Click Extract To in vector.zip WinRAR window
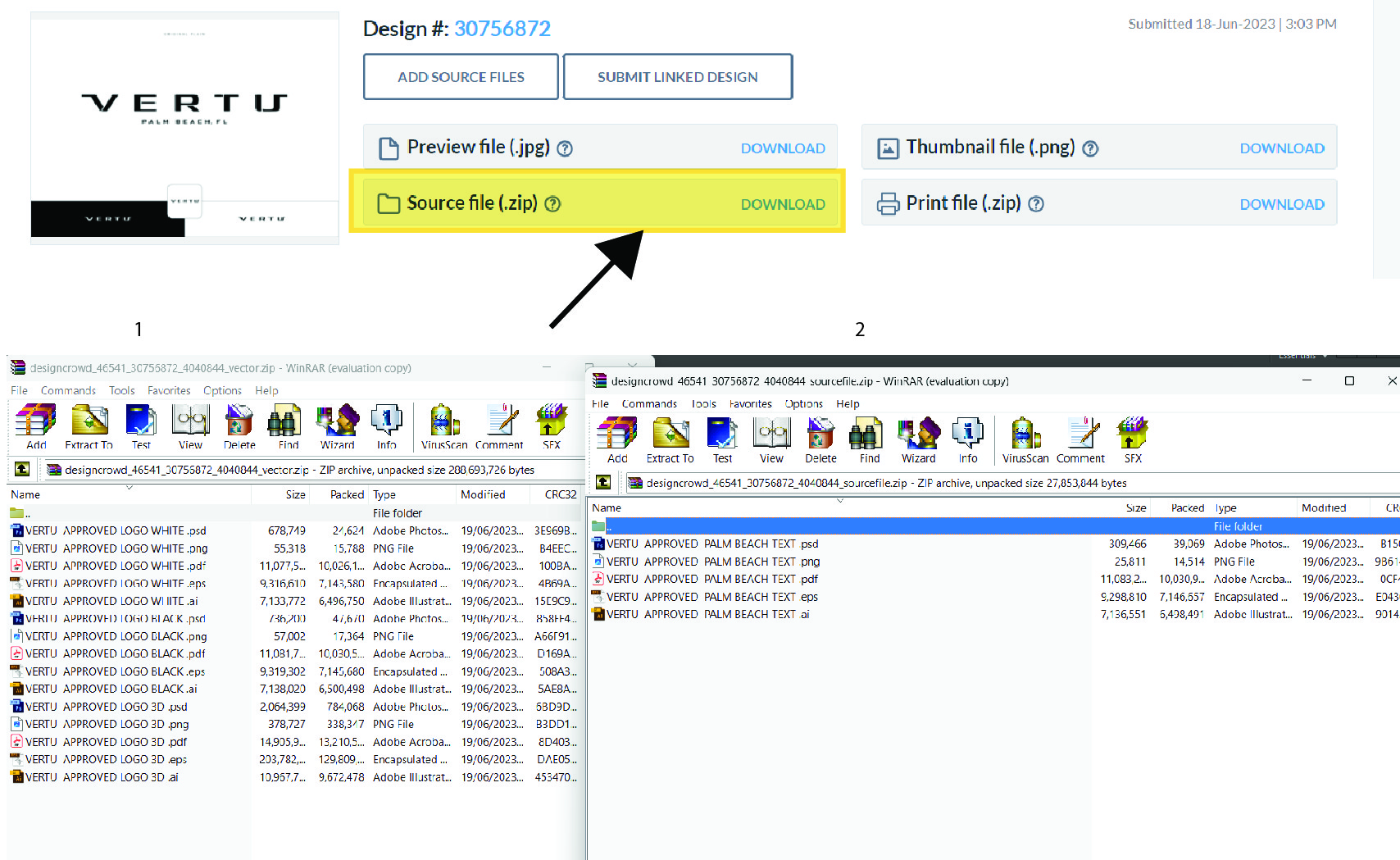This screenshot has height=860, width=1400. point(89,426)
